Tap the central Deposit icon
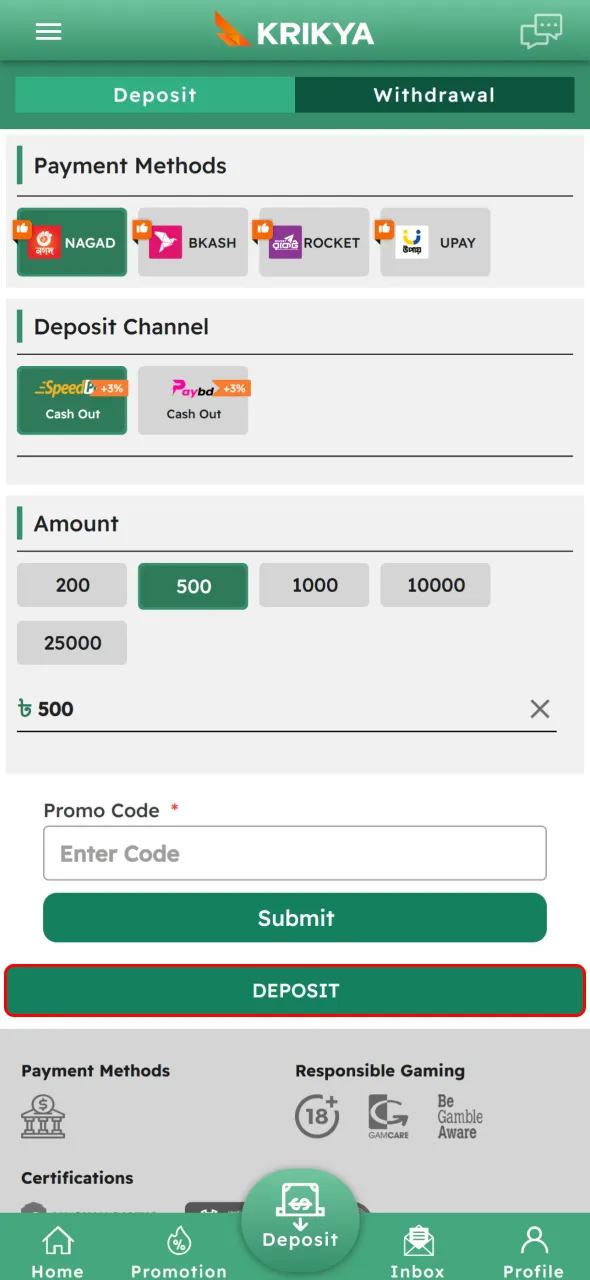The height and width of the screenshot is (1280, 590). click(x=300, y=1218)
